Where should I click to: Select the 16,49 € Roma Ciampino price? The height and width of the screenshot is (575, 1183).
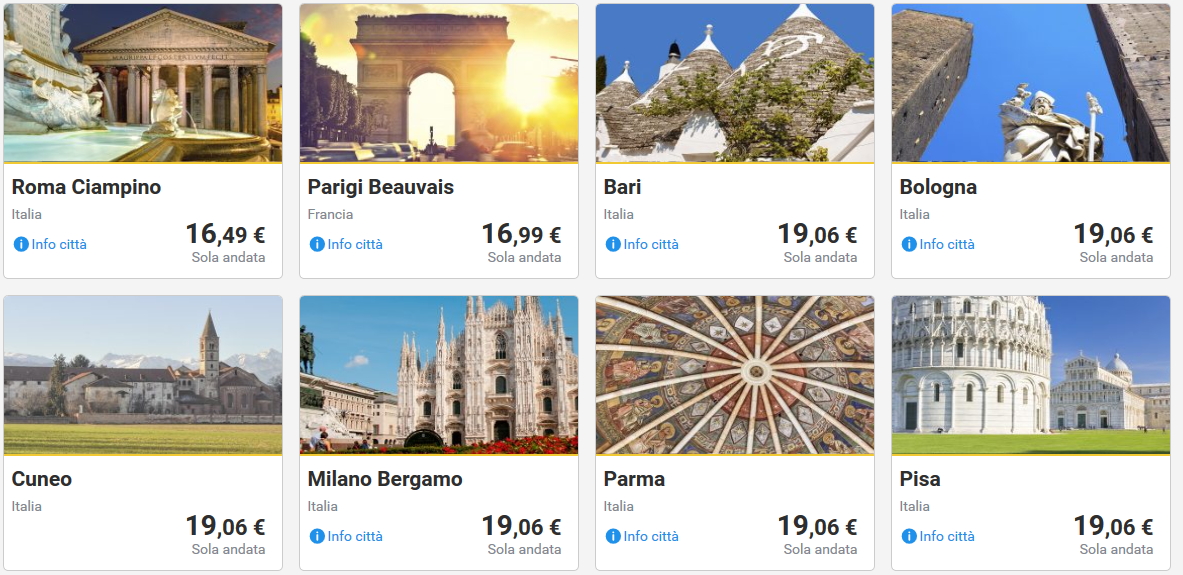coord(225,235)
